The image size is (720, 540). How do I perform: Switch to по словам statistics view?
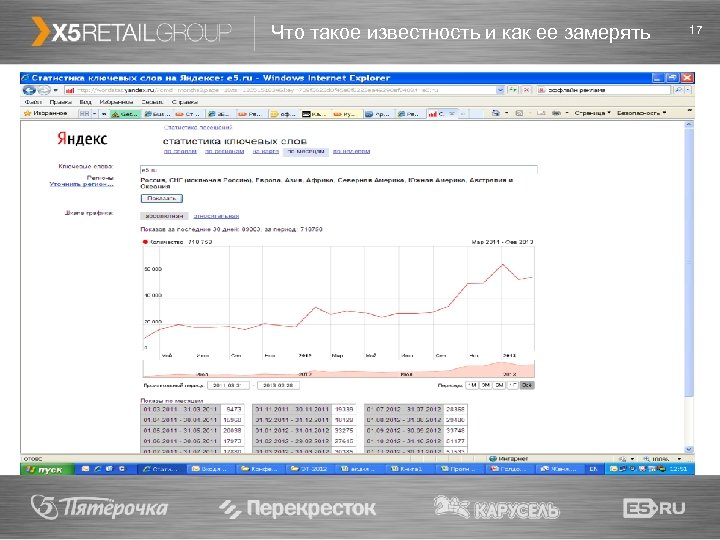[180, 151]
